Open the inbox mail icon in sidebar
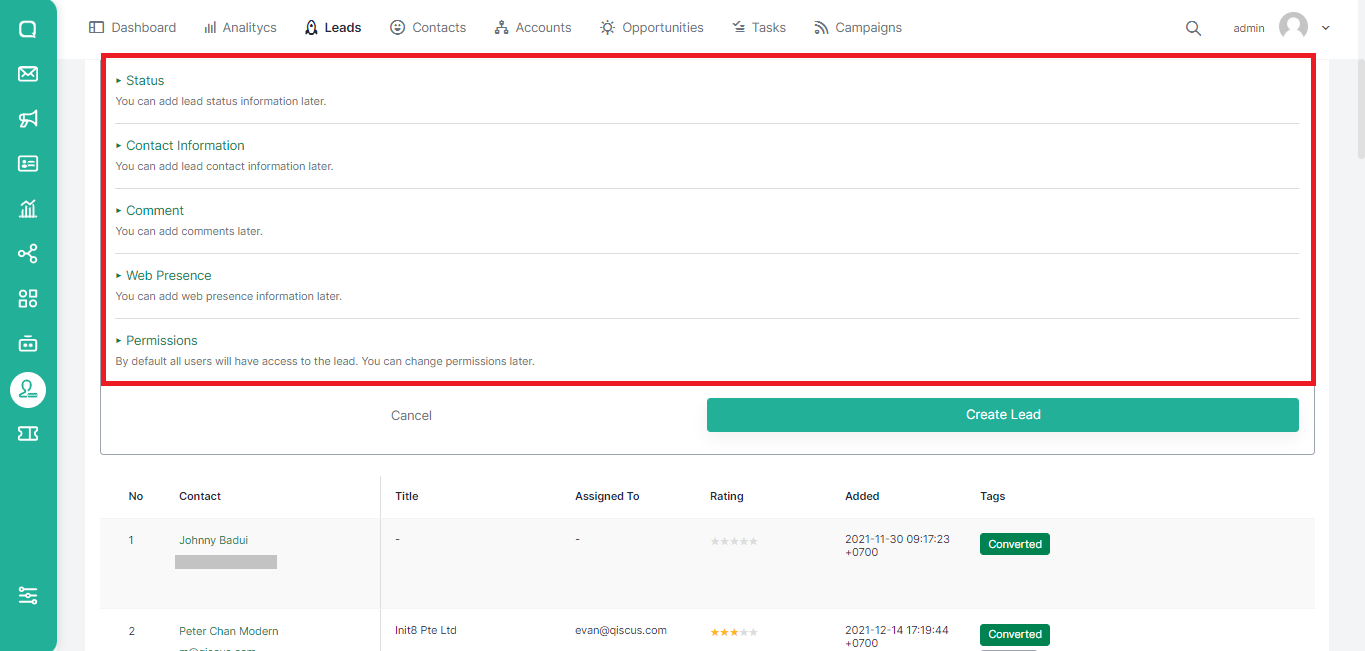Screen dimensions: 1365x651 28,74
